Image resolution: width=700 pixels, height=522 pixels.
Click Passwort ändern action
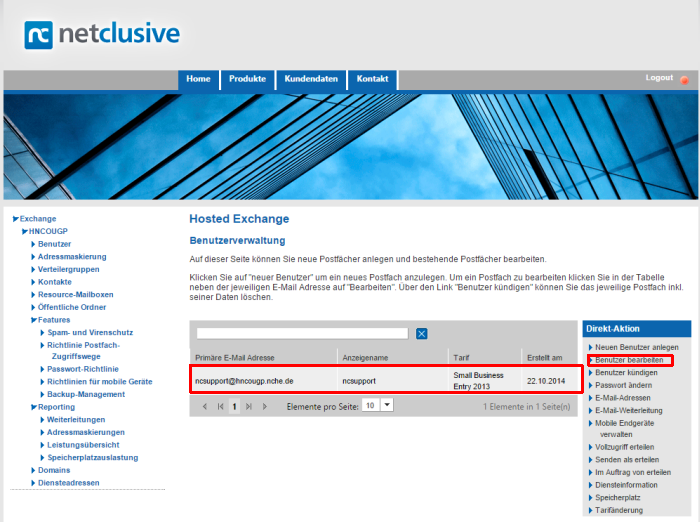pos(623,385)
